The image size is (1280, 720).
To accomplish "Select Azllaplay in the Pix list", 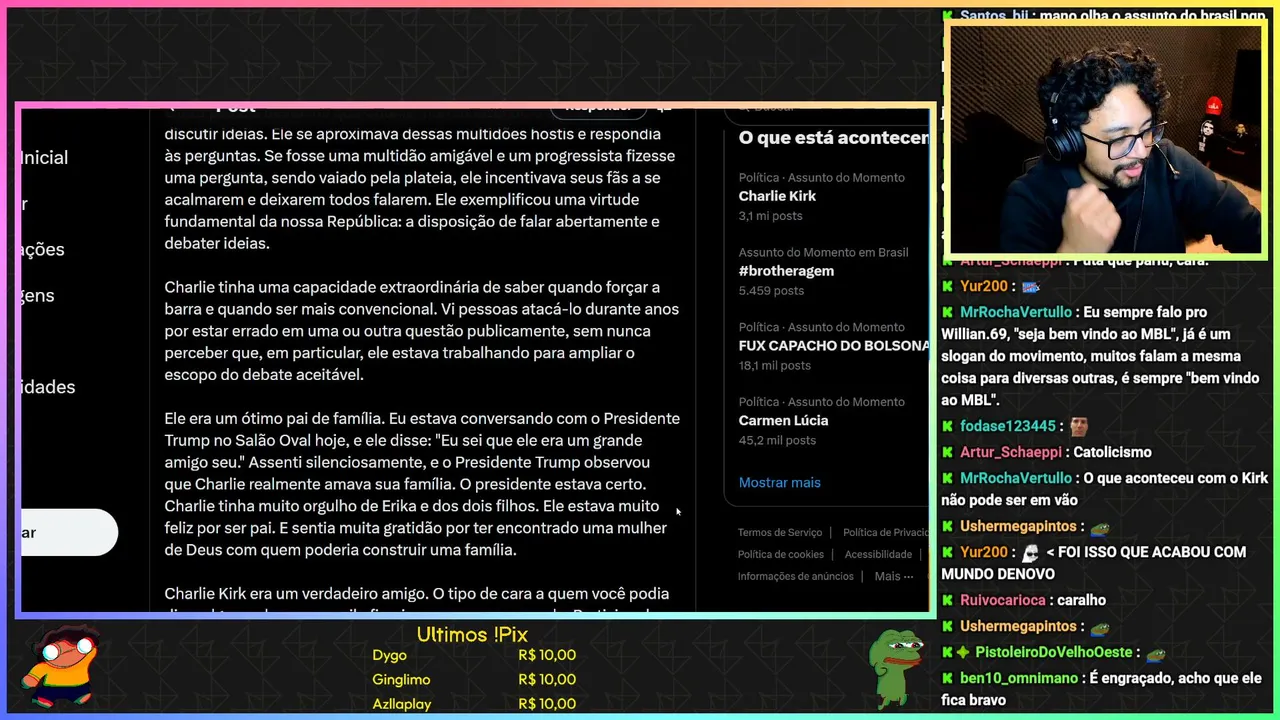I will [x=402, y=704].
